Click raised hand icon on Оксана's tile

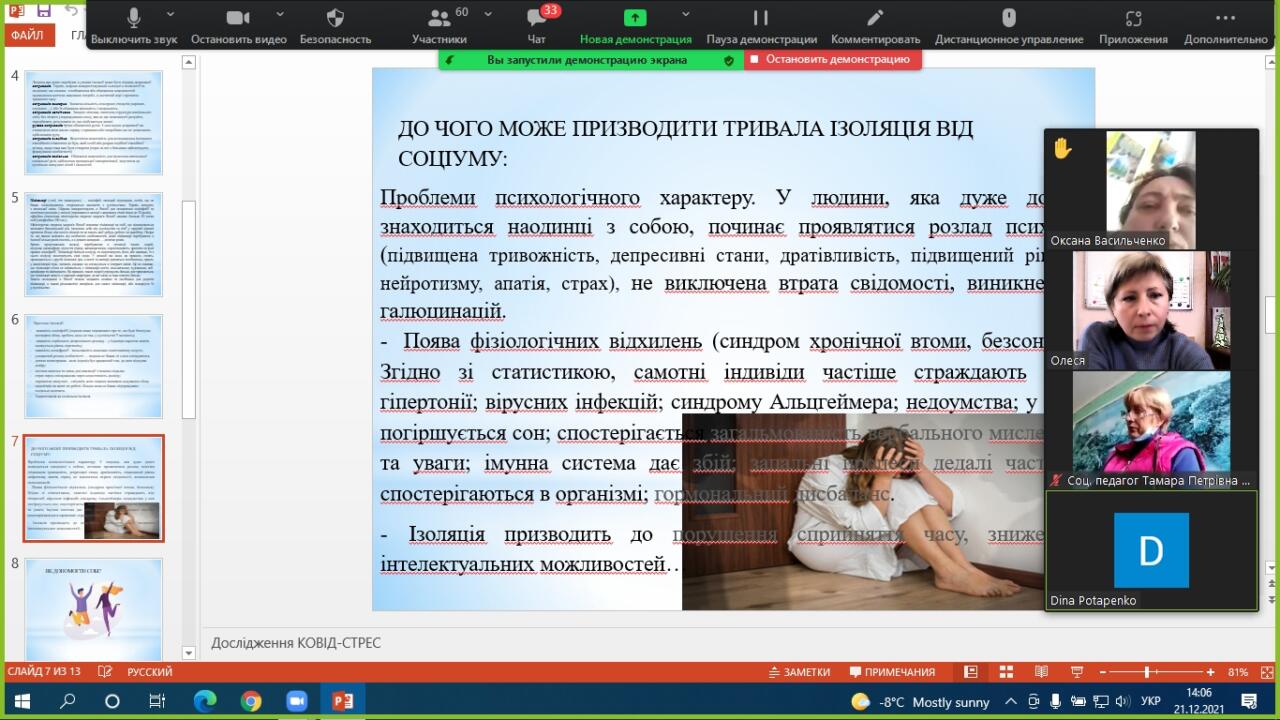[x=1062, y=149]
